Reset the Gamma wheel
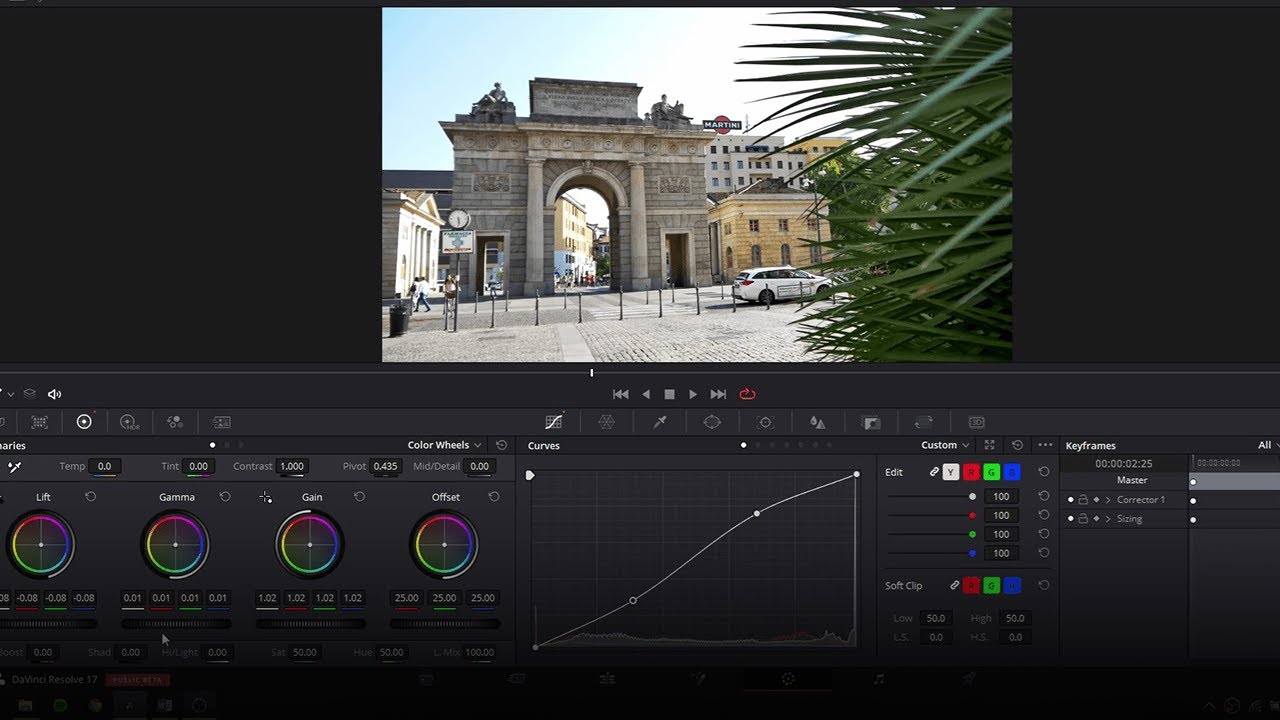 tap(225, 497)
